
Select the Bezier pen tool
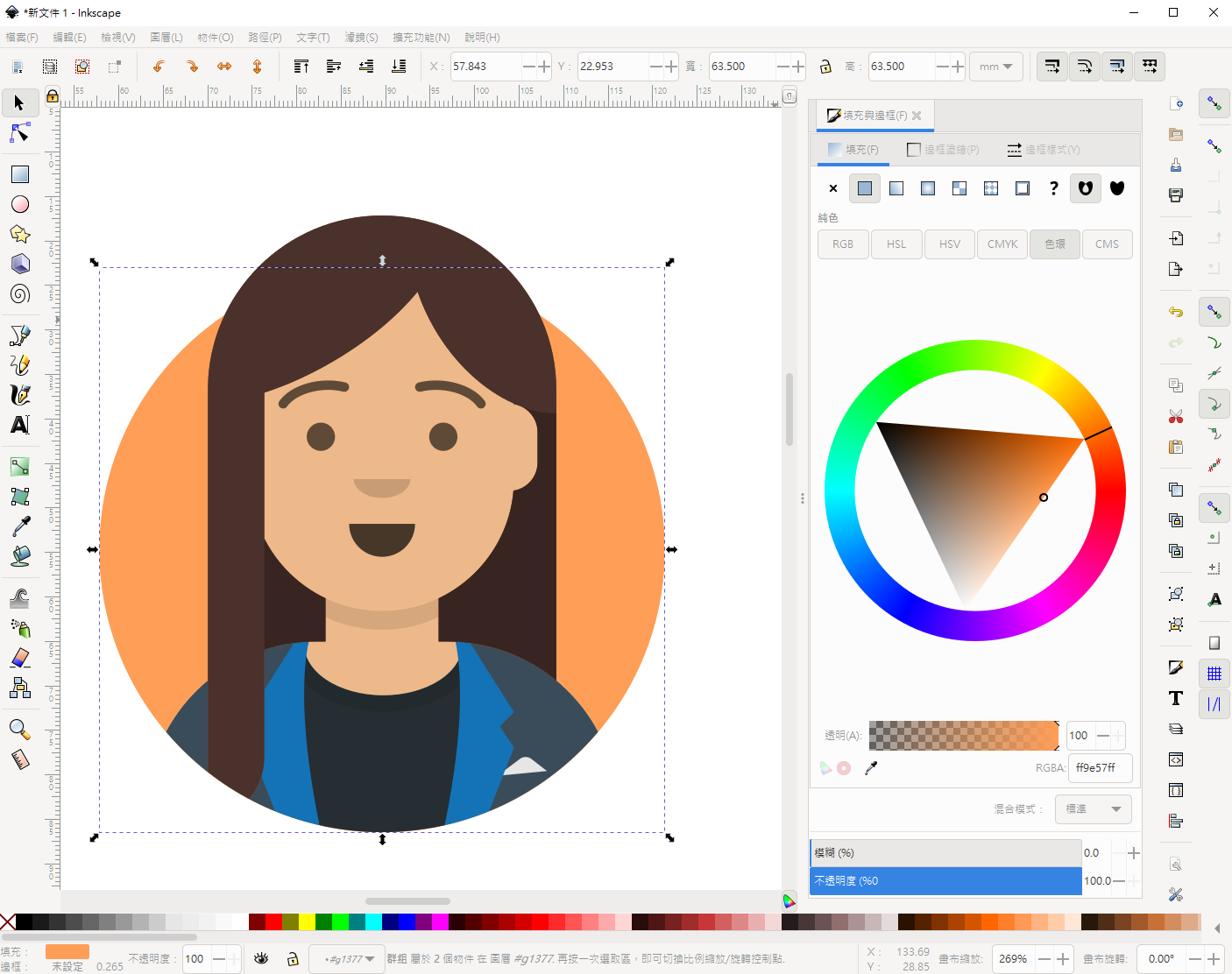coord(19,335)
